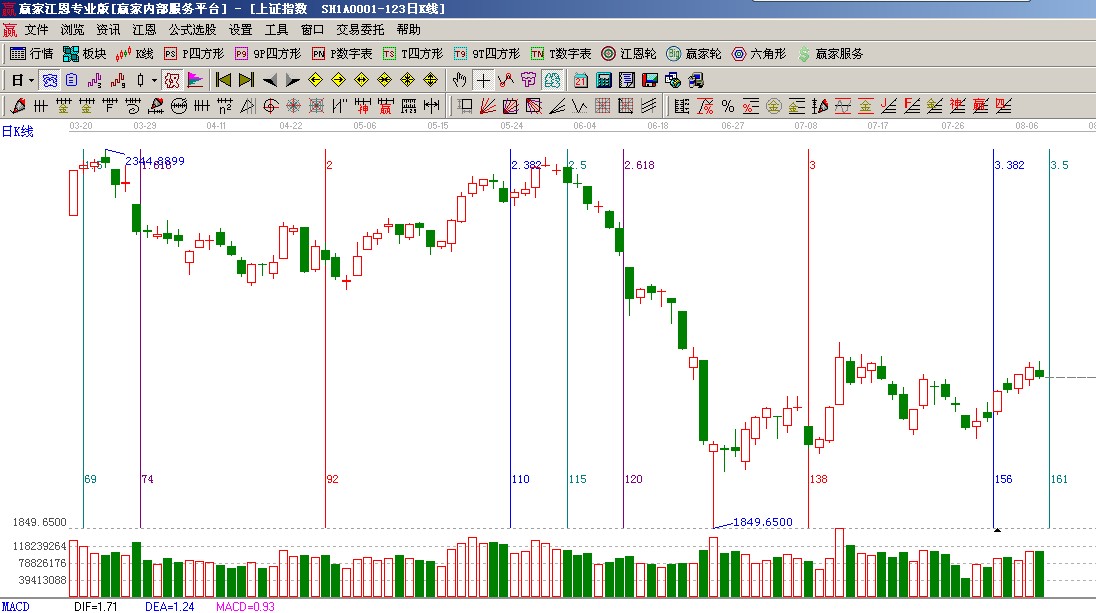Expand the candlestick style dropdown arrow
This screenshot has width=1096, height=613.
point(153,80)
